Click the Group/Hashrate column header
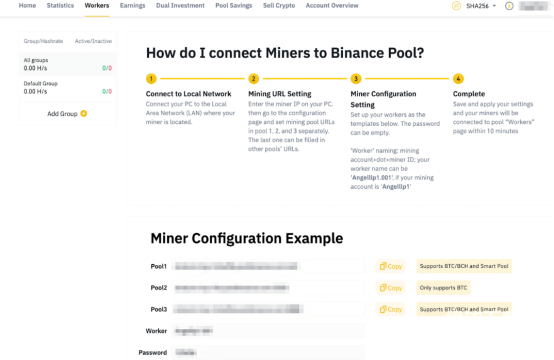554x360 pixels. (43, 41)
